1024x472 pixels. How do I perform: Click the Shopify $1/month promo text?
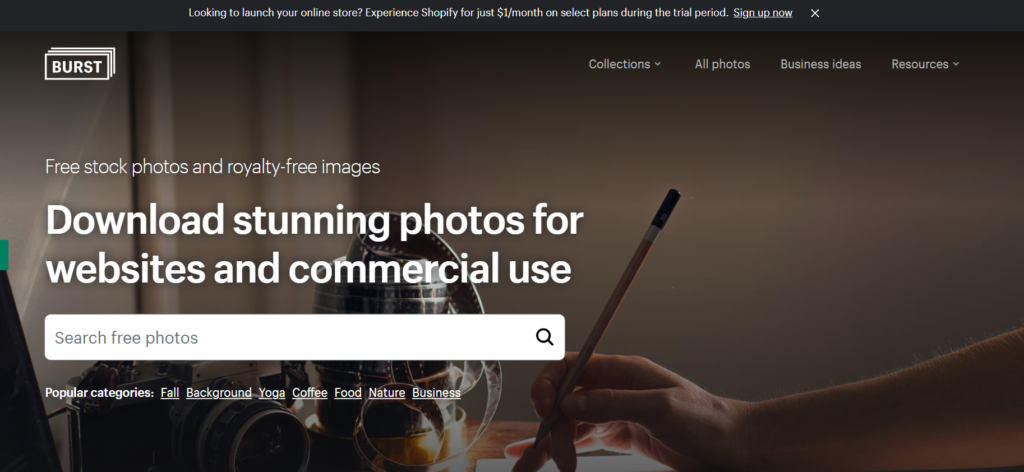tap(458, 13)
